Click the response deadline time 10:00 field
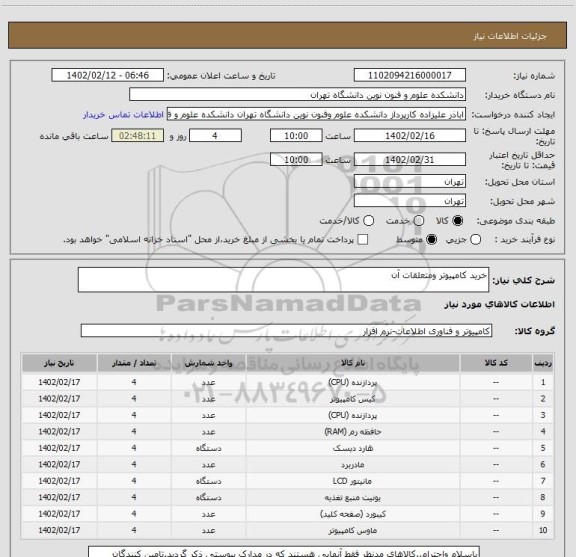Screen dimensions: 576x557 click(296, 136)
